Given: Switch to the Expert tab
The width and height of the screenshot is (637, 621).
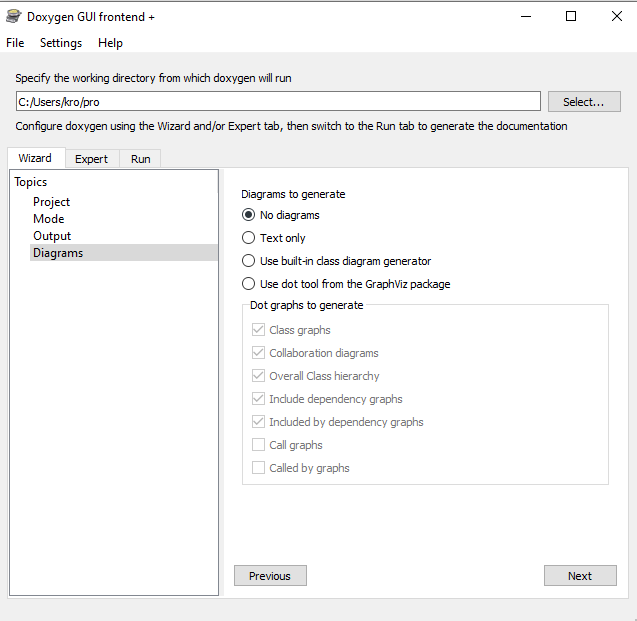Looking at the screenshot, I should [x=91, y=159].
